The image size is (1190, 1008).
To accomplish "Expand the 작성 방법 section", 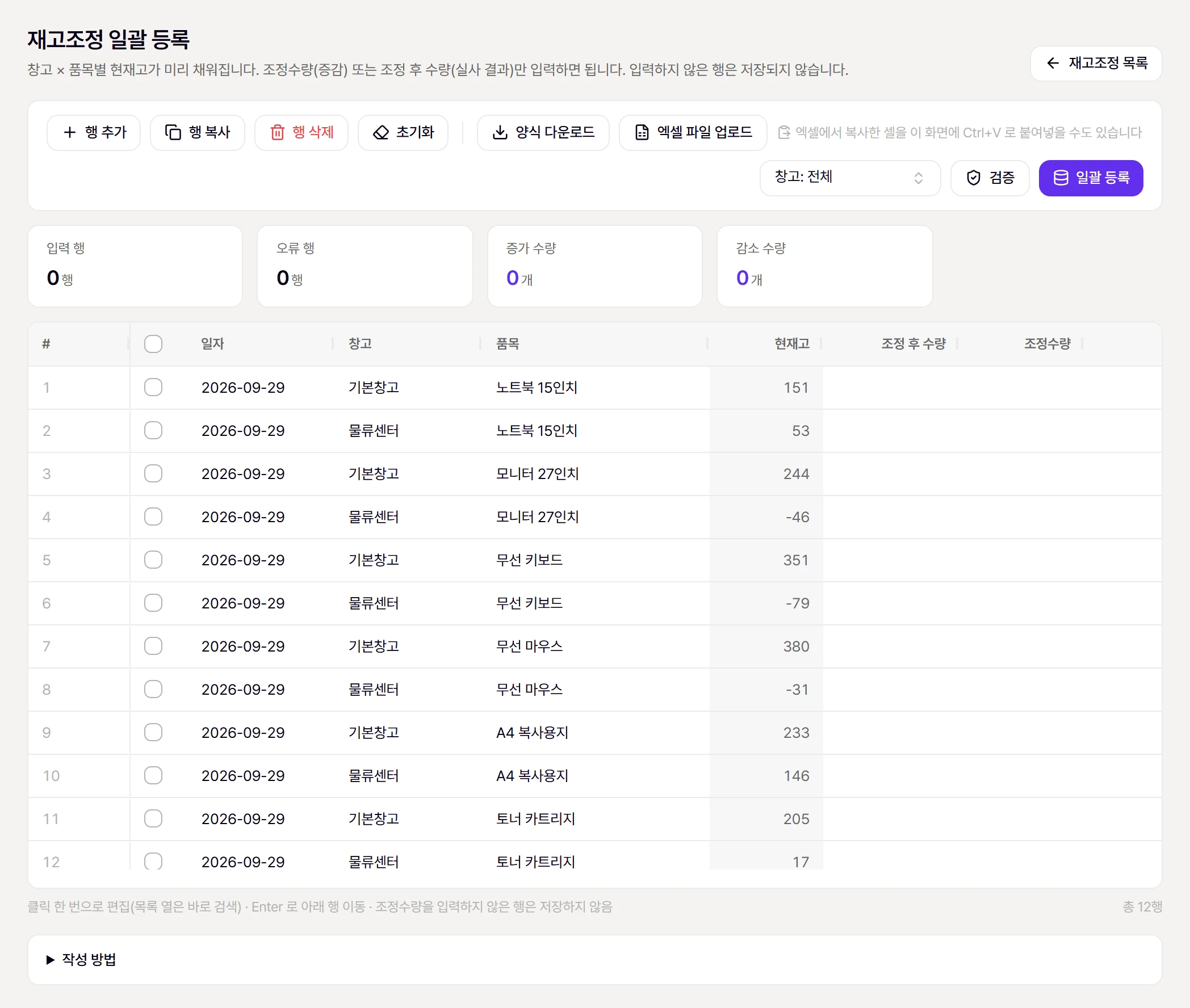I will pyautogui.click(x=82, y=959).
